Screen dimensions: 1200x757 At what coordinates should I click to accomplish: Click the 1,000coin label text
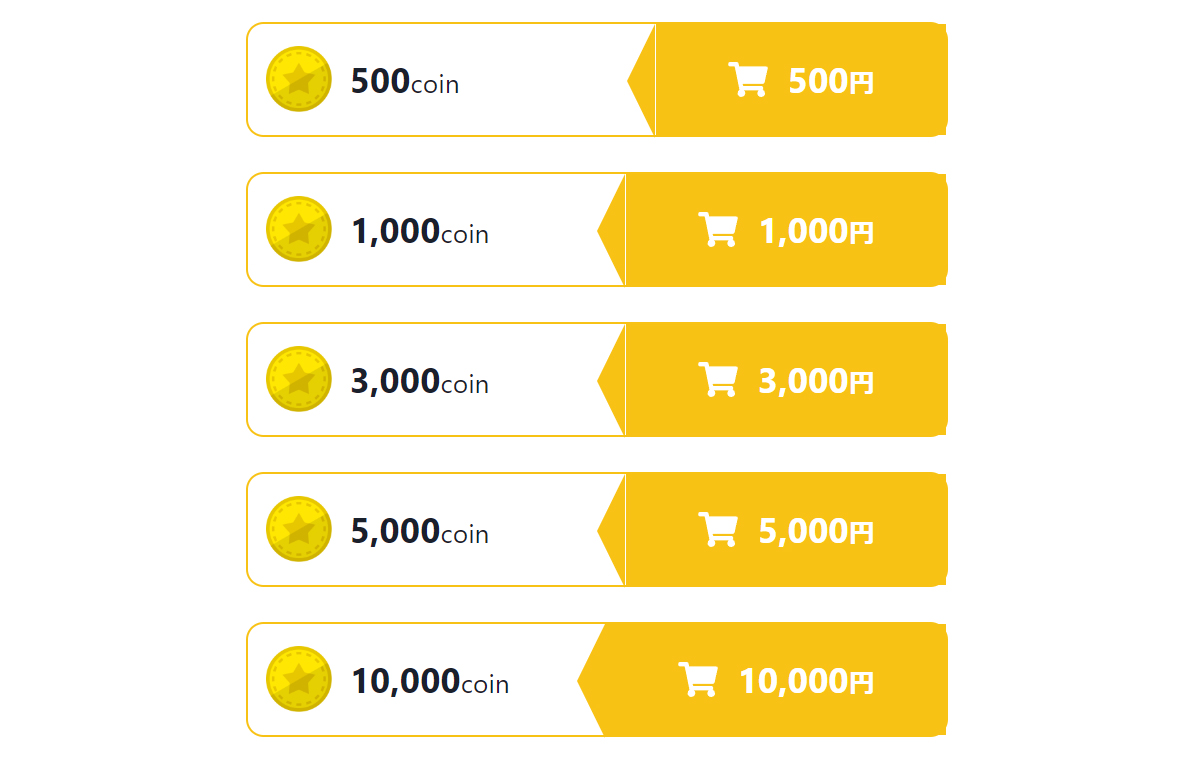point(420,232)
